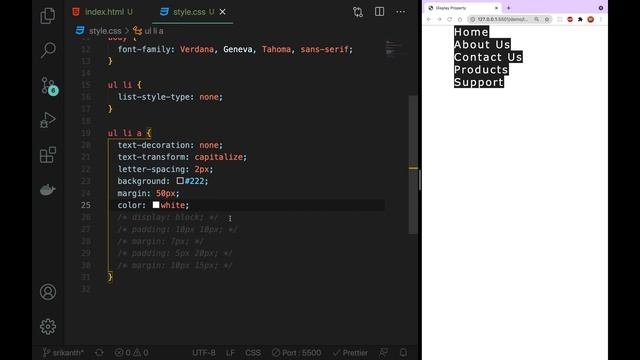Click the red ad-blocker extension icon
640x360 pixels.
pos(570,19)
